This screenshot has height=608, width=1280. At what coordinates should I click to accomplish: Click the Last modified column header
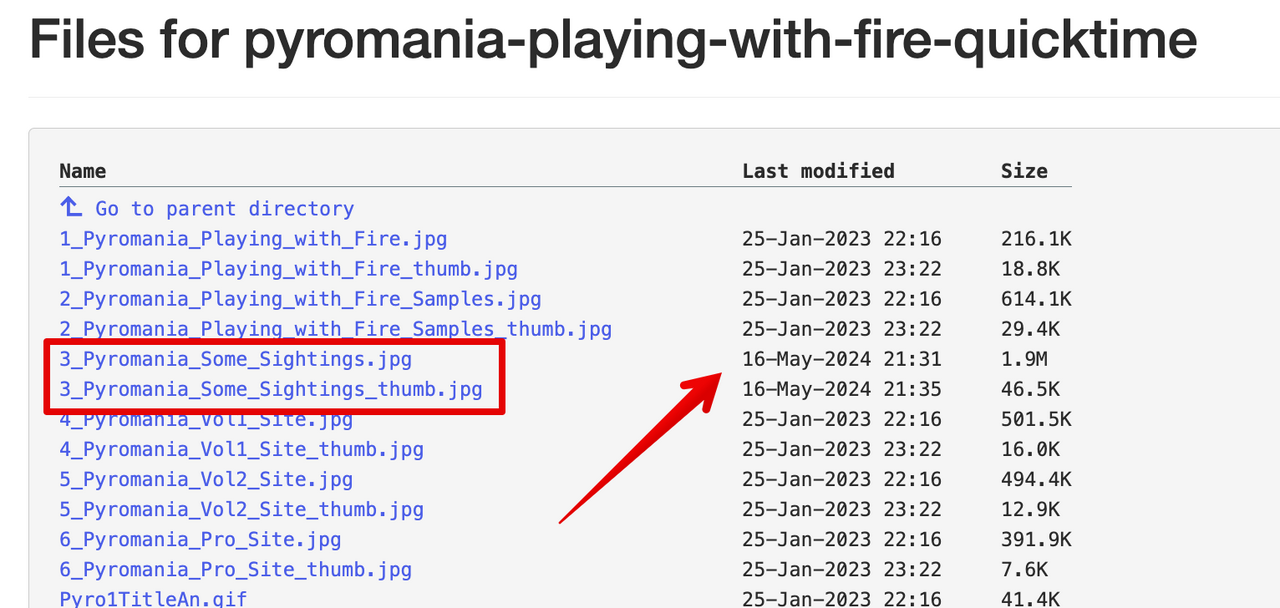(x=818, y=171)
